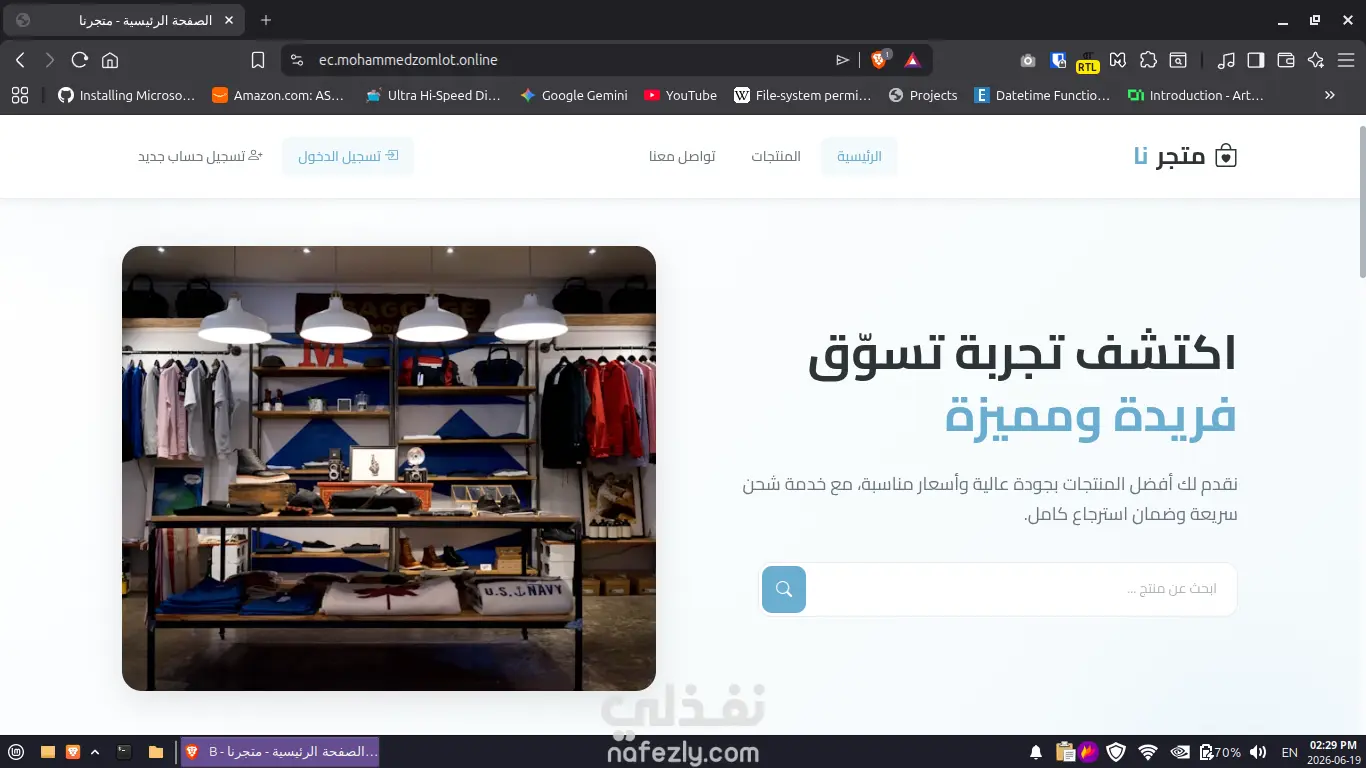The image size is (1366, 768).
Task: Click the send/share arrow icon in address bar
Action: click(x=842, y=60)
